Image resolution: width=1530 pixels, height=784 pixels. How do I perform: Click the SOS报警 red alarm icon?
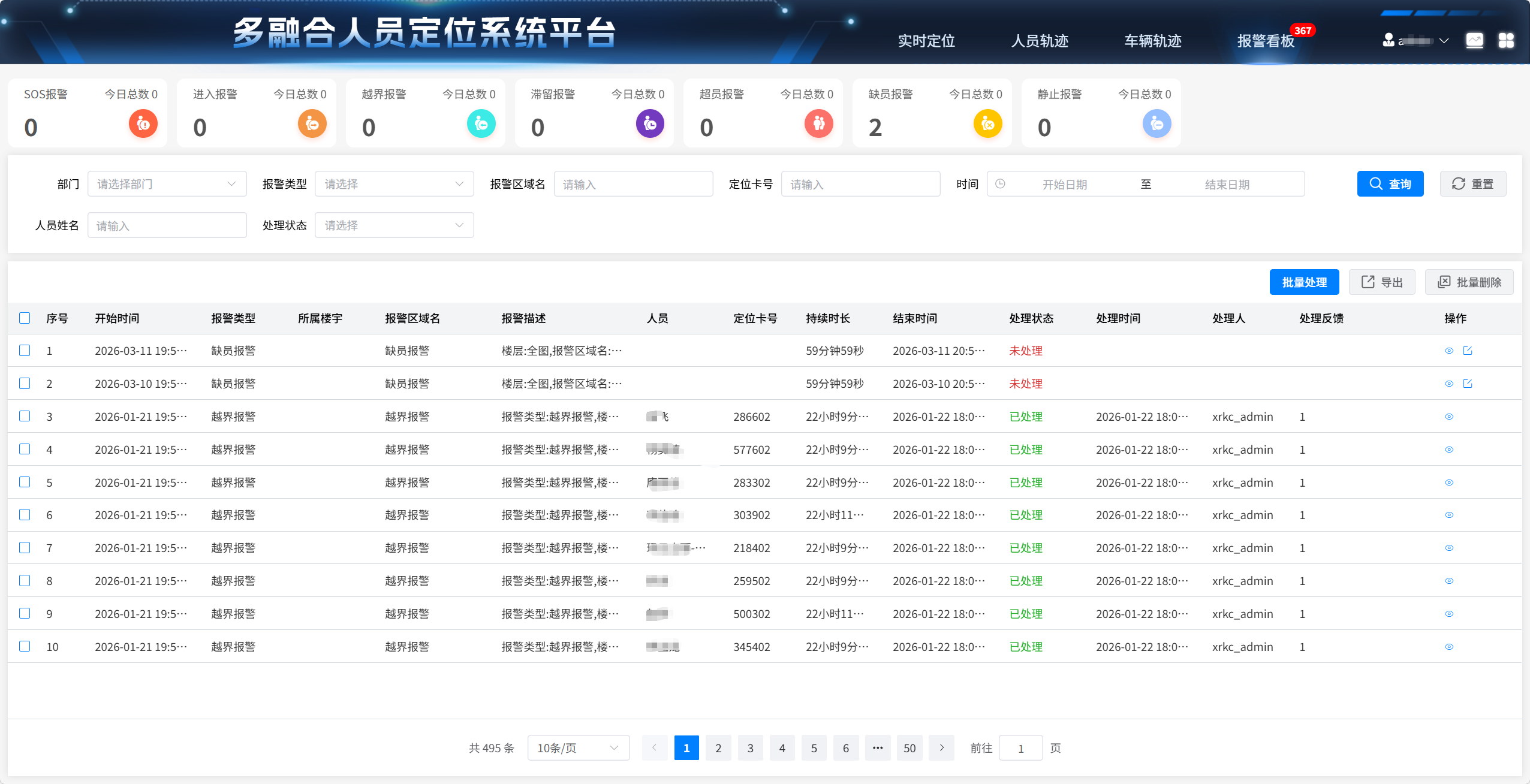(143, 123)
